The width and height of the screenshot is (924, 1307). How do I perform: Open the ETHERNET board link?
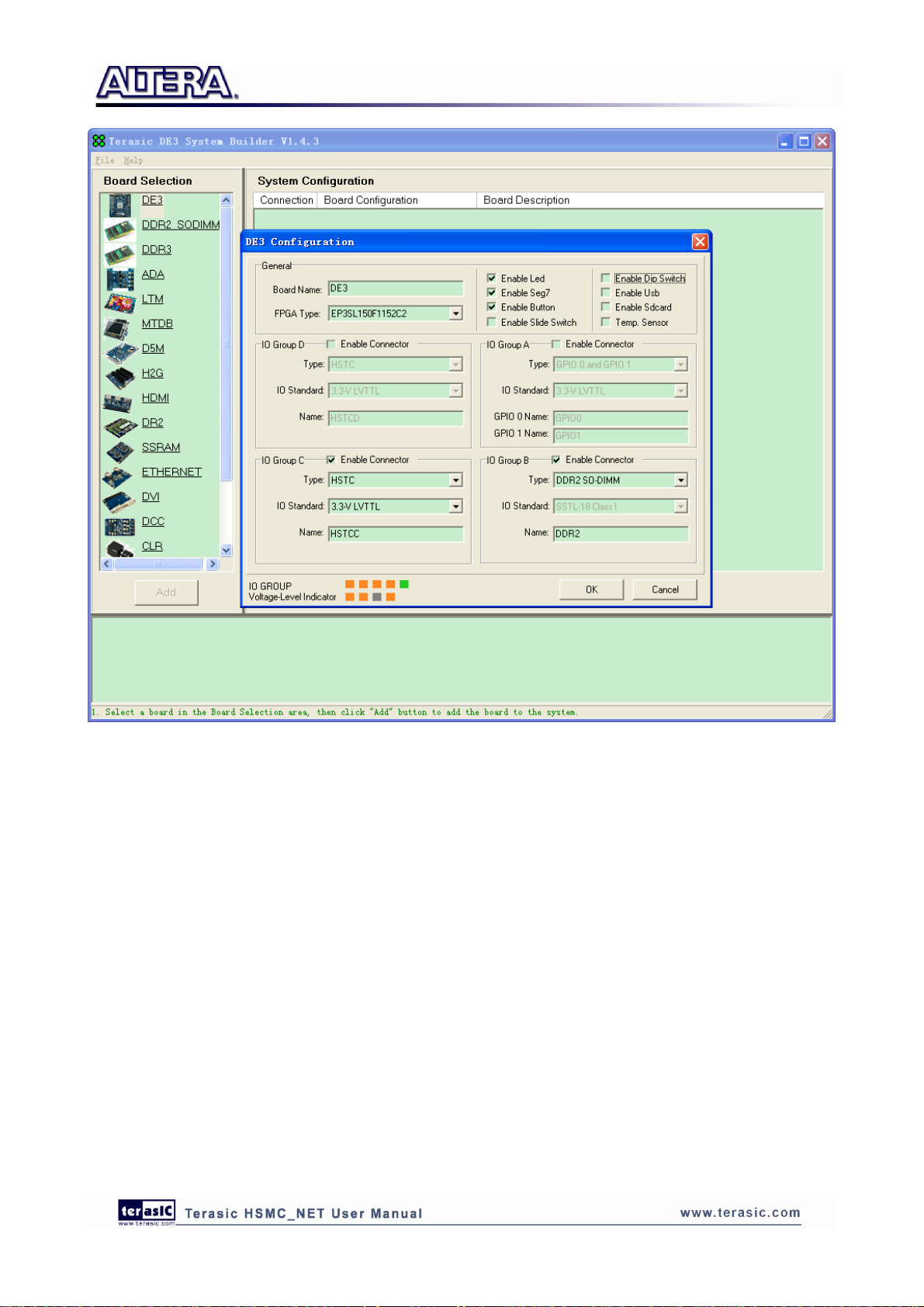171,472
